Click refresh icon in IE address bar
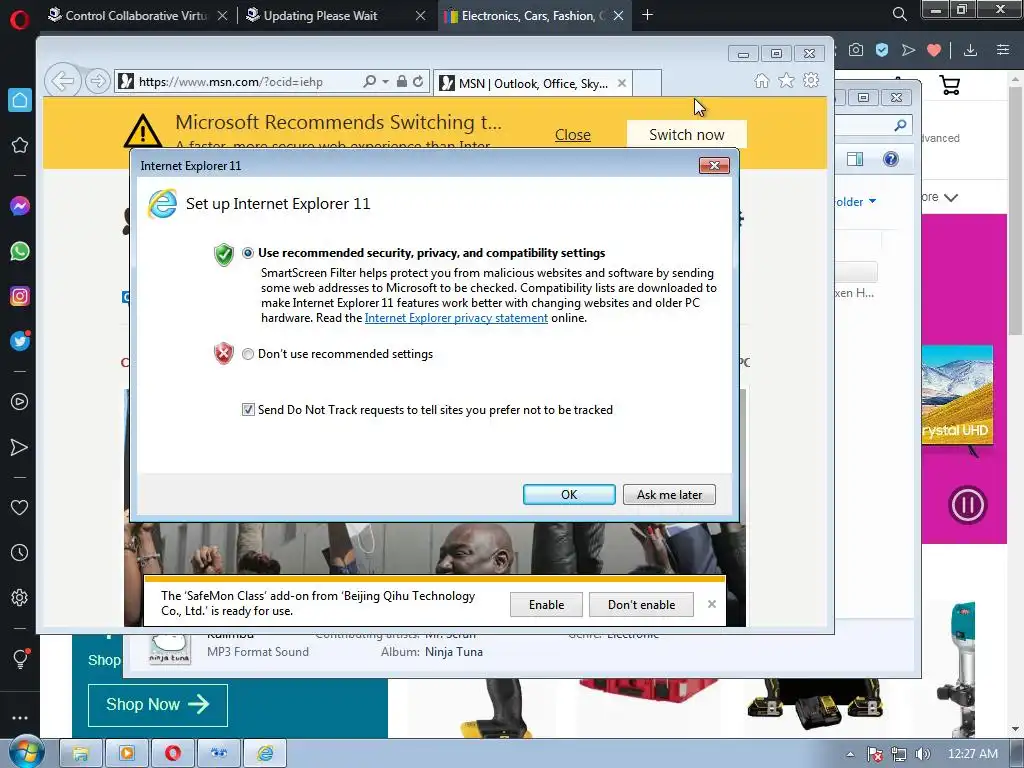1024x768 pixels. pos(418,82)
